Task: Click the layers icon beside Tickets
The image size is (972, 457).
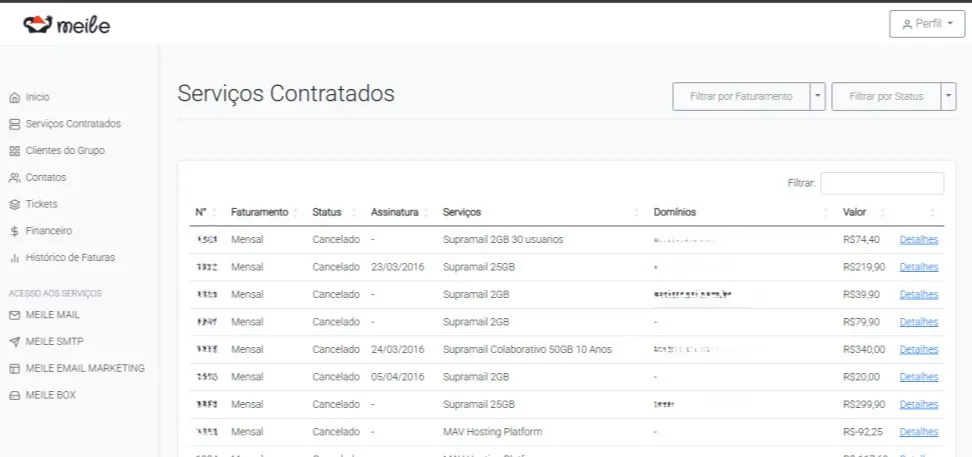Action: pos(15,204)
